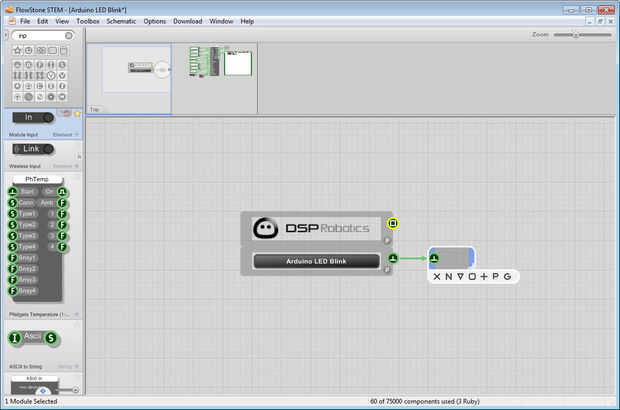Click the green trigger Start connector on PhTemp
The image size is (620, 410).
13,192
